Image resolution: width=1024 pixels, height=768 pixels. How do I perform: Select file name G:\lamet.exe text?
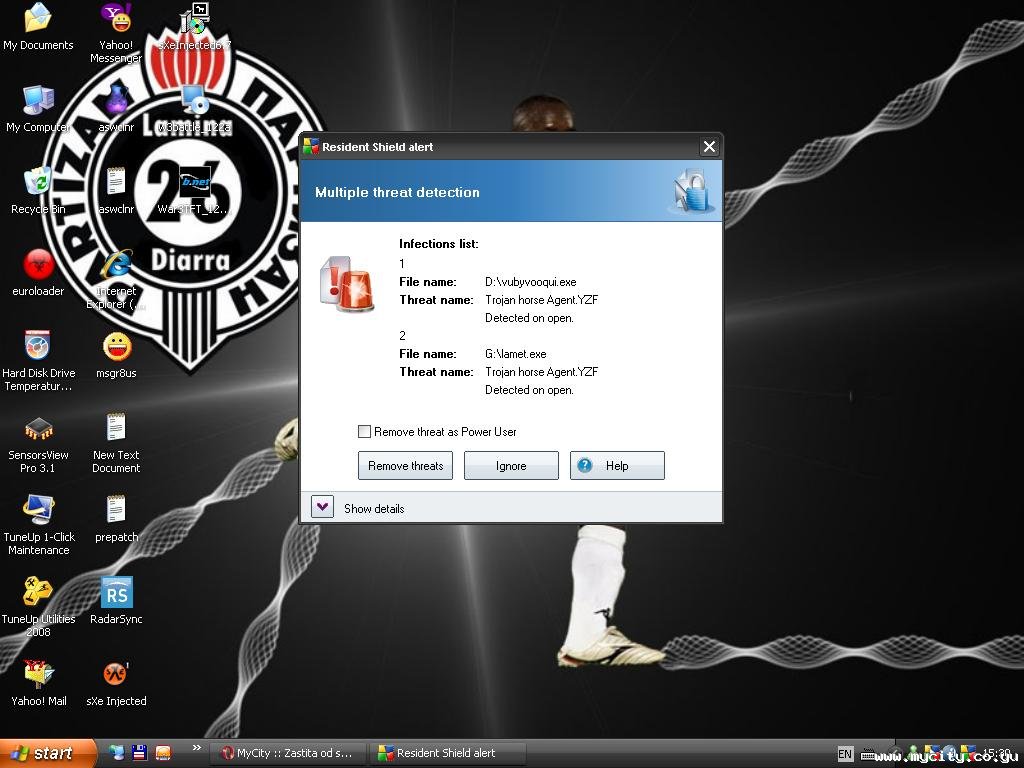click(x=515, y=354)
